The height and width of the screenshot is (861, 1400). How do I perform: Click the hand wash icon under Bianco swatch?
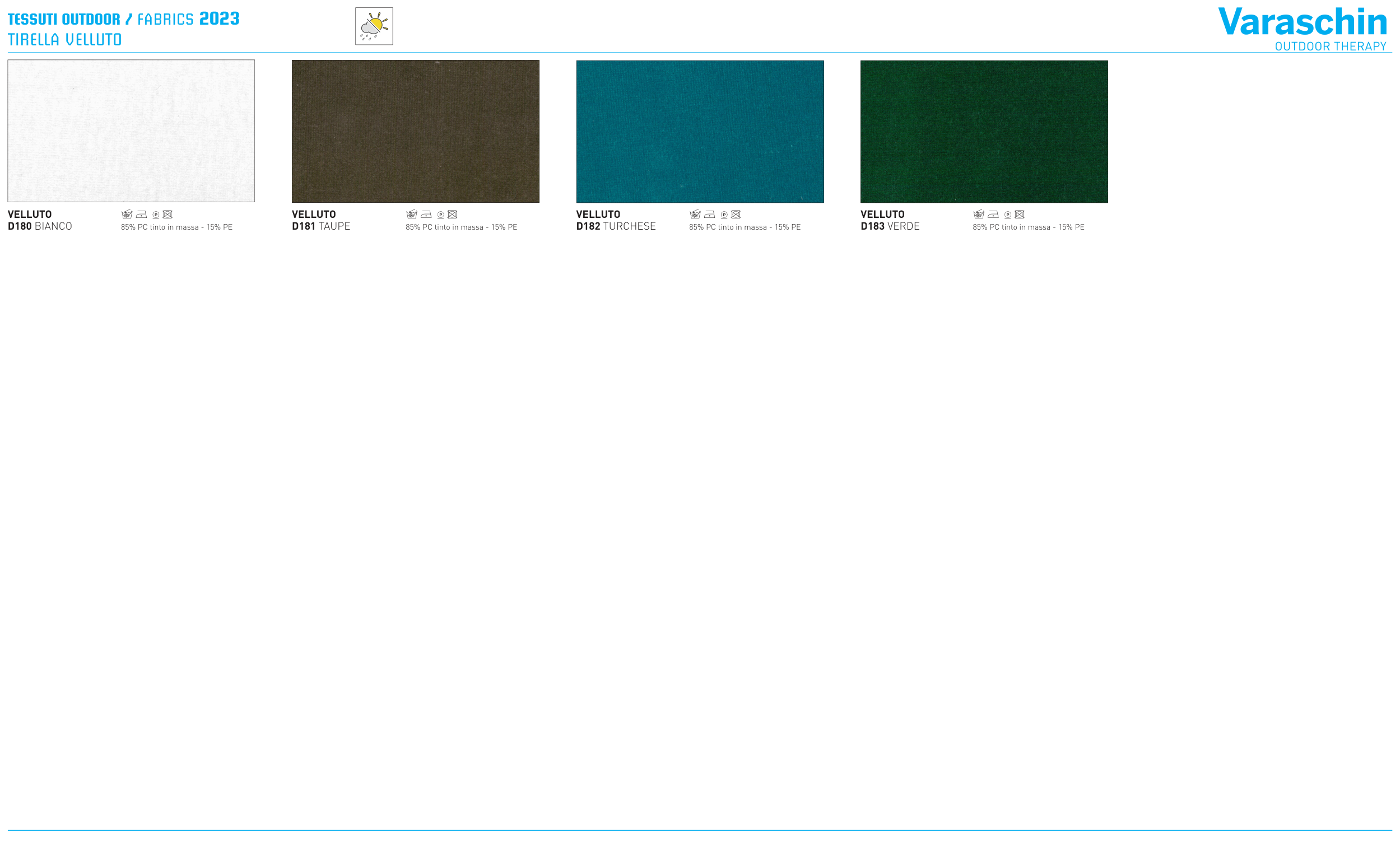[127, 214]
